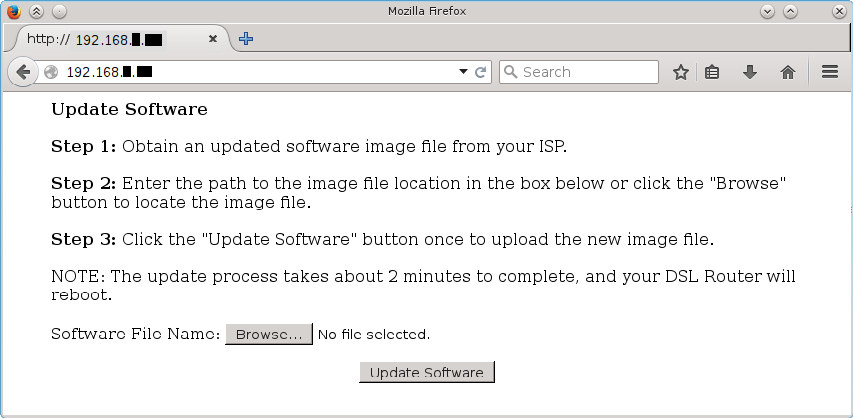This screenshot has width=853, height=418.
Task: Open window menu via Firefox title bar icon
Action: coord(12,11)
